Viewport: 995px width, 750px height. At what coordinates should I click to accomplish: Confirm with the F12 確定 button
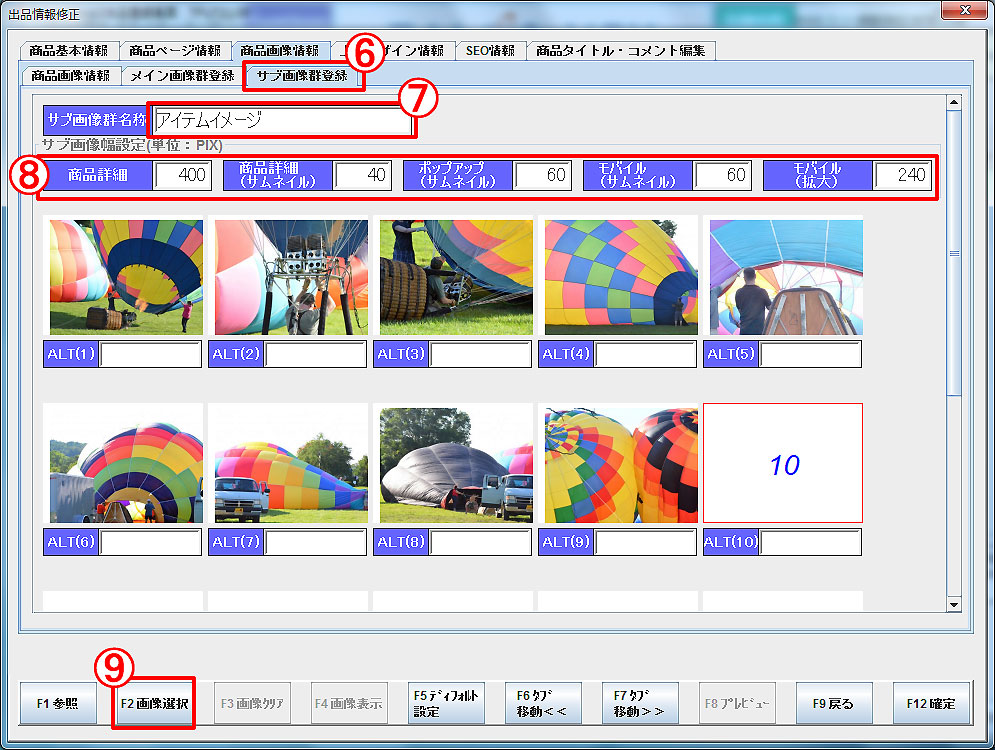tap(930, 703)
